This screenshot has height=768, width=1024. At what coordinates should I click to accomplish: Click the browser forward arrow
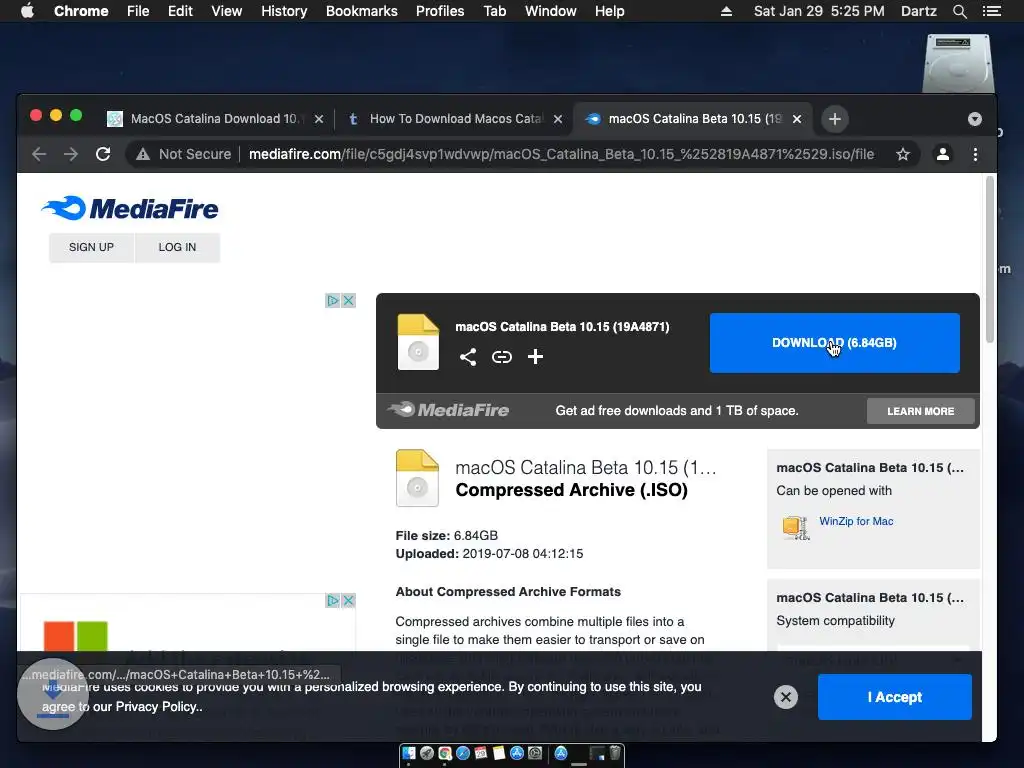click(x=71, y=154)
